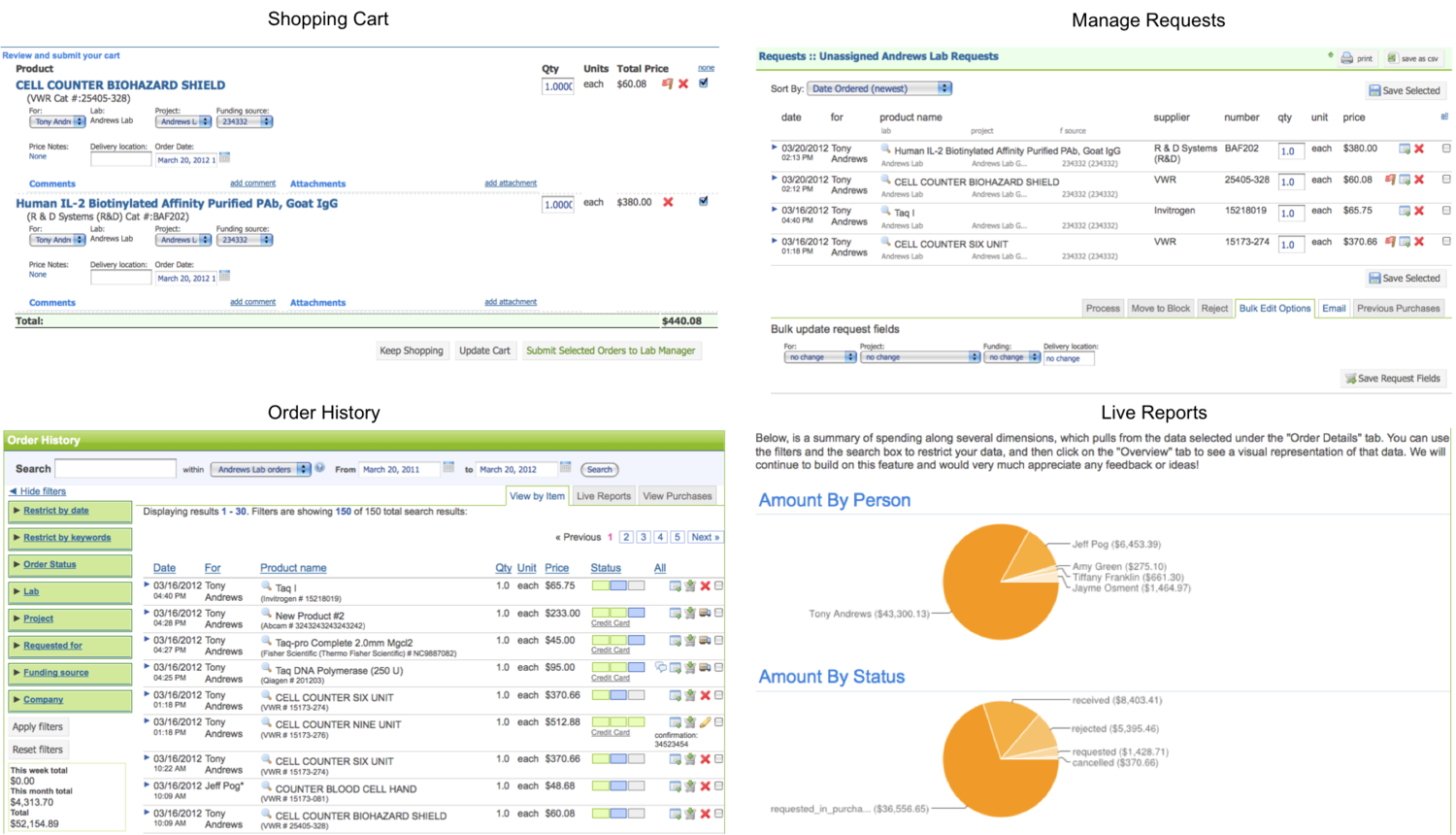Uncheck the Human IL-2 cart item checkbox
1456x835 pixels.
[x=704, y=201]
